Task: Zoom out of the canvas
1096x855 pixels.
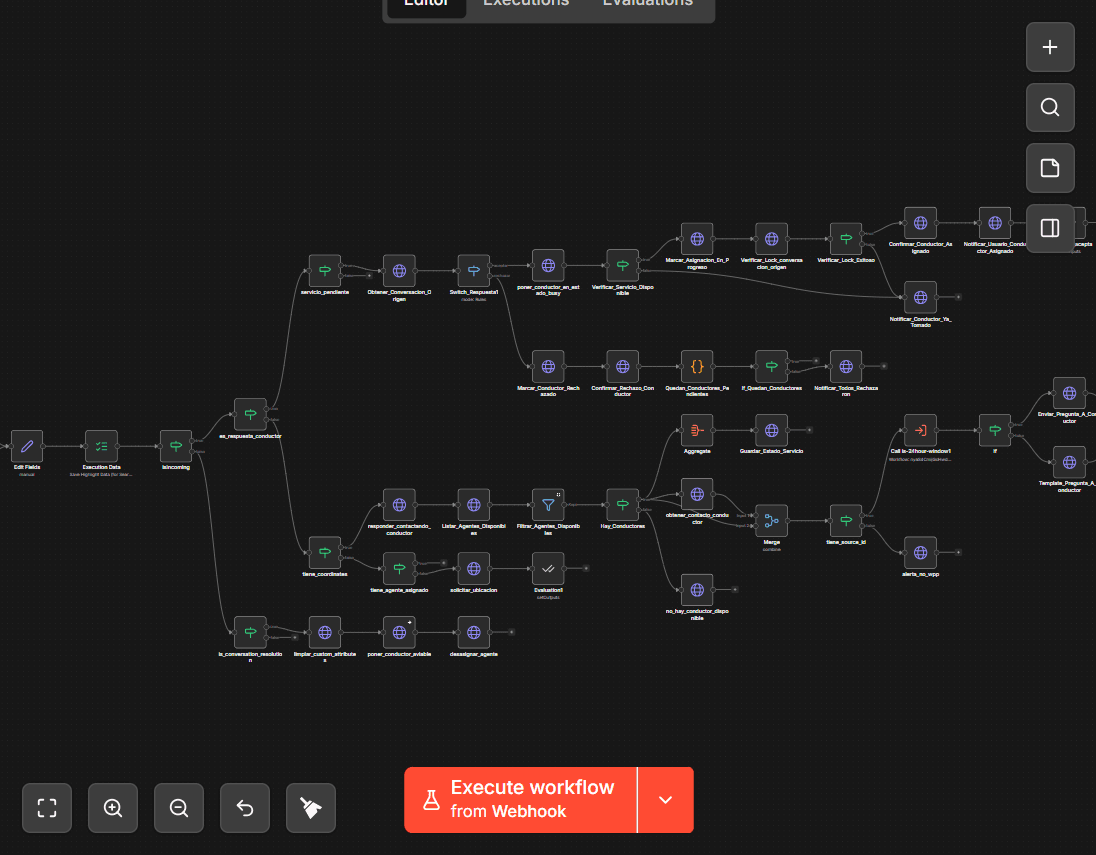Action: 178,808
